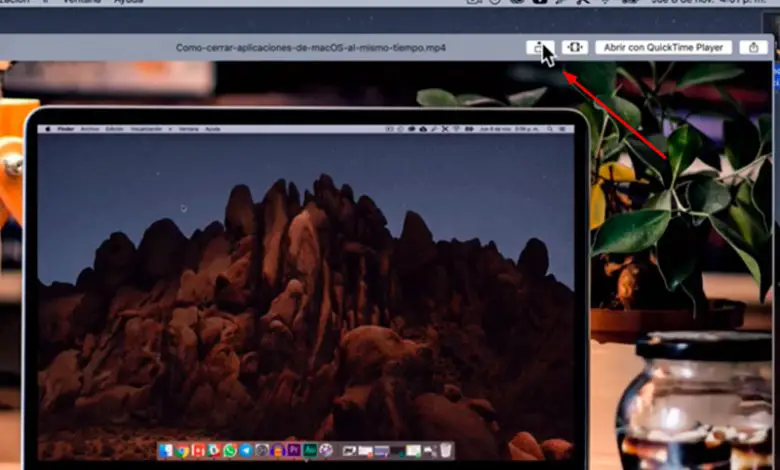Click the trim video button in Quick Look
The width and height of the screenshot is (780, 470).
coord(575,47)
